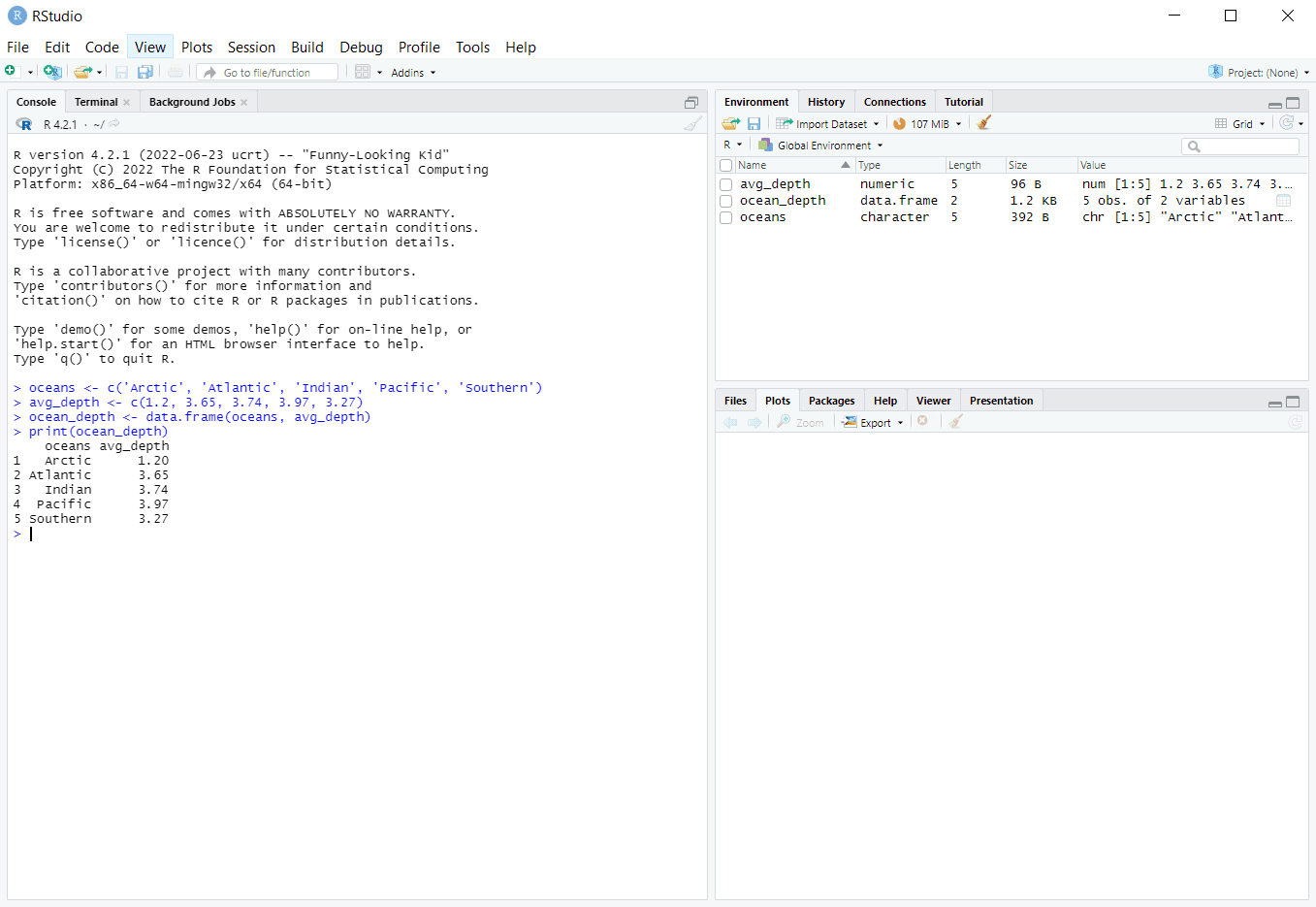1316x907 pixels.
Task: Open the Presentation tab
Action: (1001, 401)
